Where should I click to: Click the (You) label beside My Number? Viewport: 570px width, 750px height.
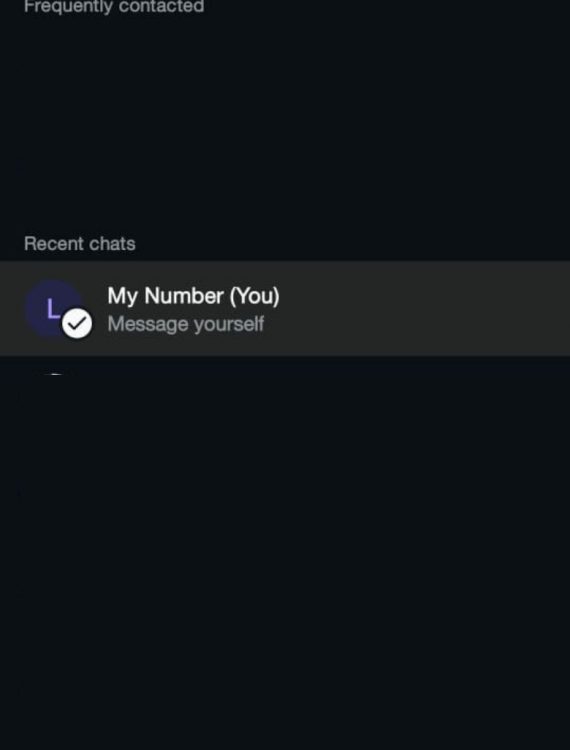coord(254,296)
